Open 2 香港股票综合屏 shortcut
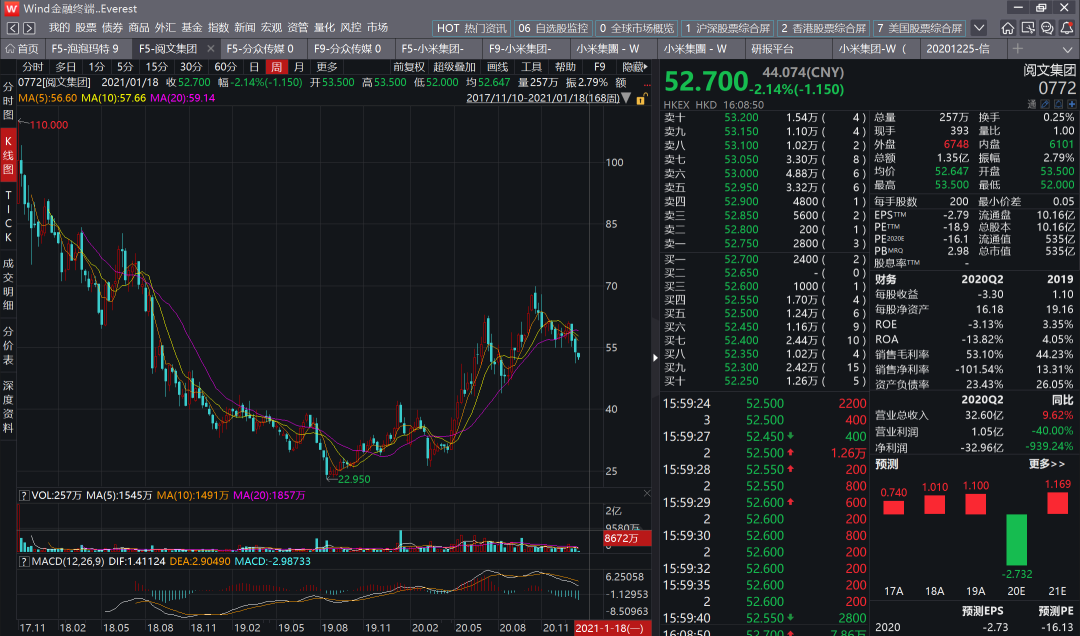The width and height of the screenshot is (1080, 636). [x=823, y=28]
